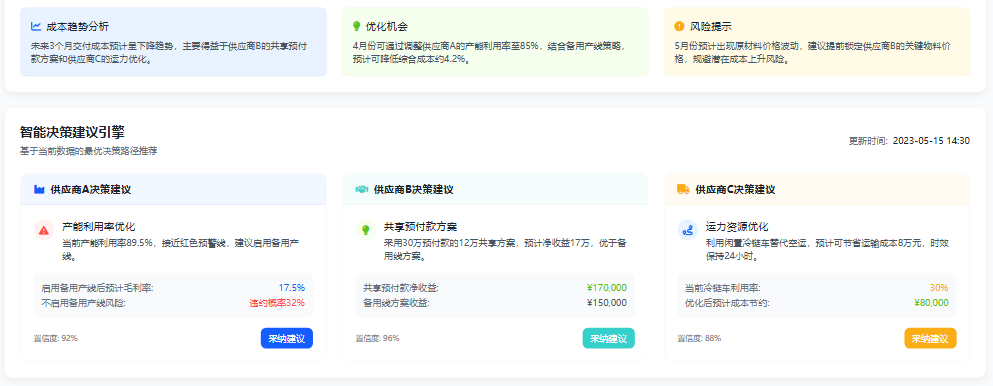Screen dimensions: 993x386
Task: Click the line-chart icon beside 成本趋势分析
Action: pos(36,27)
